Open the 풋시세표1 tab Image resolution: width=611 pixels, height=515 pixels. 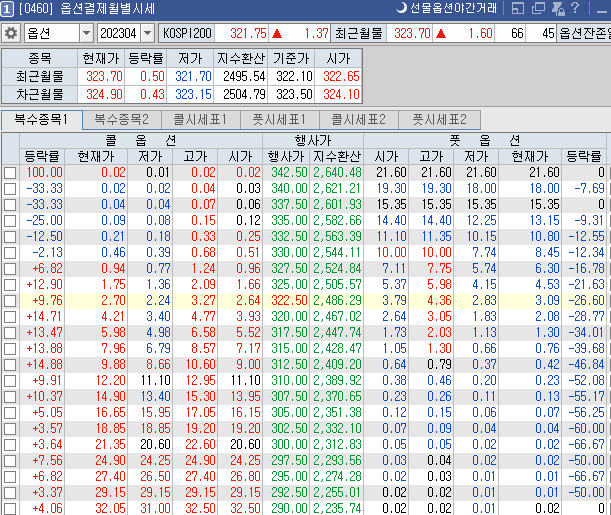[x=279, y=120]
